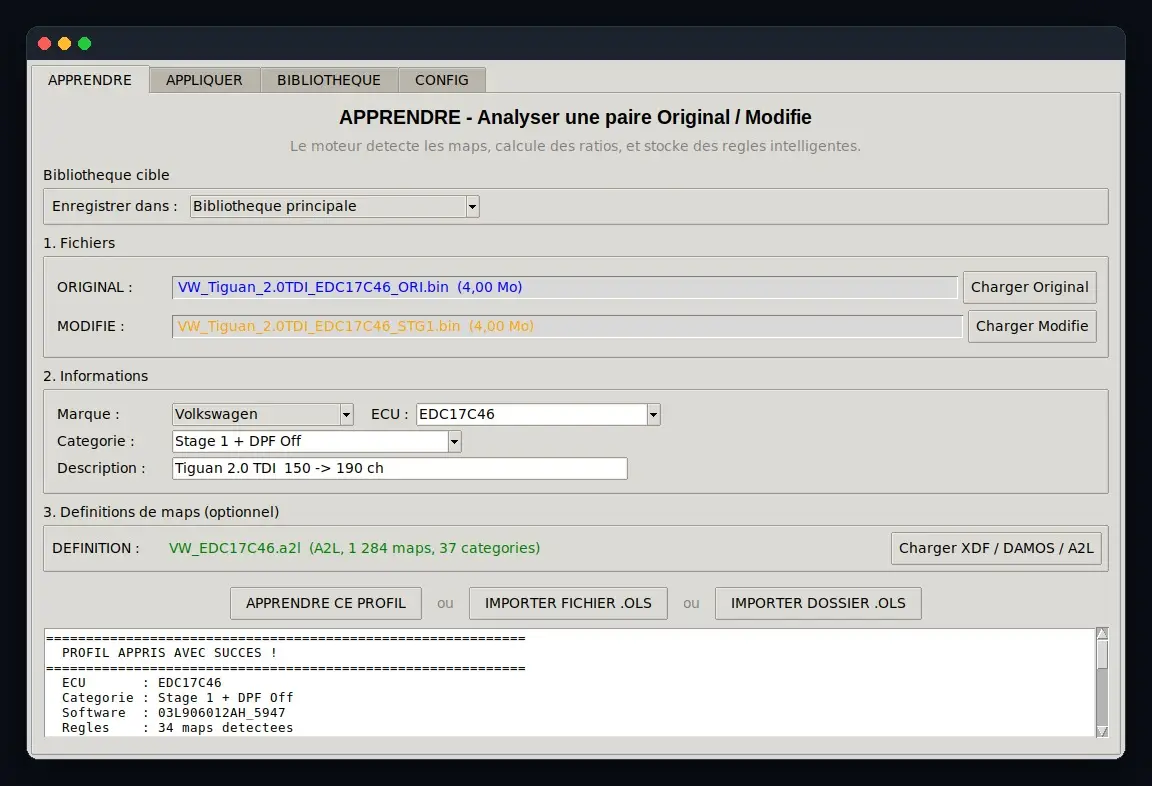This screenshot has width=1152, height=786.
Task: Click Charger XDF / DAMOS / A2L button
Action: pyautogui.click(x=996, y=548)
